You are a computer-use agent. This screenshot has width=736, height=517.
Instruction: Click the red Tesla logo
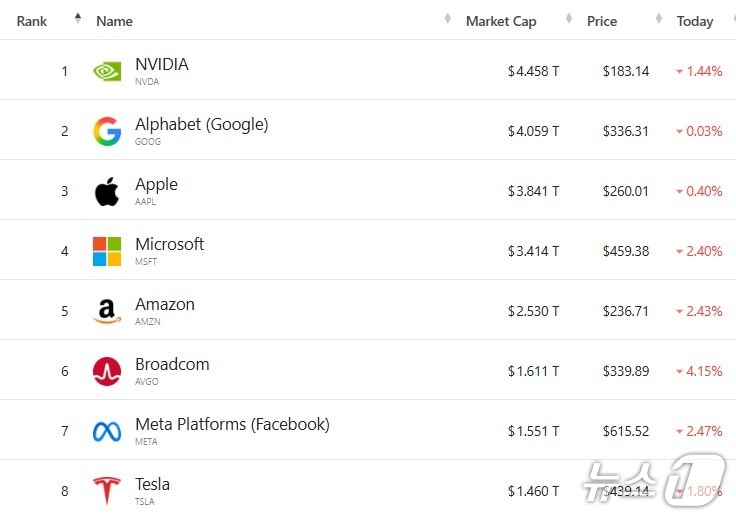pos(107,491)
